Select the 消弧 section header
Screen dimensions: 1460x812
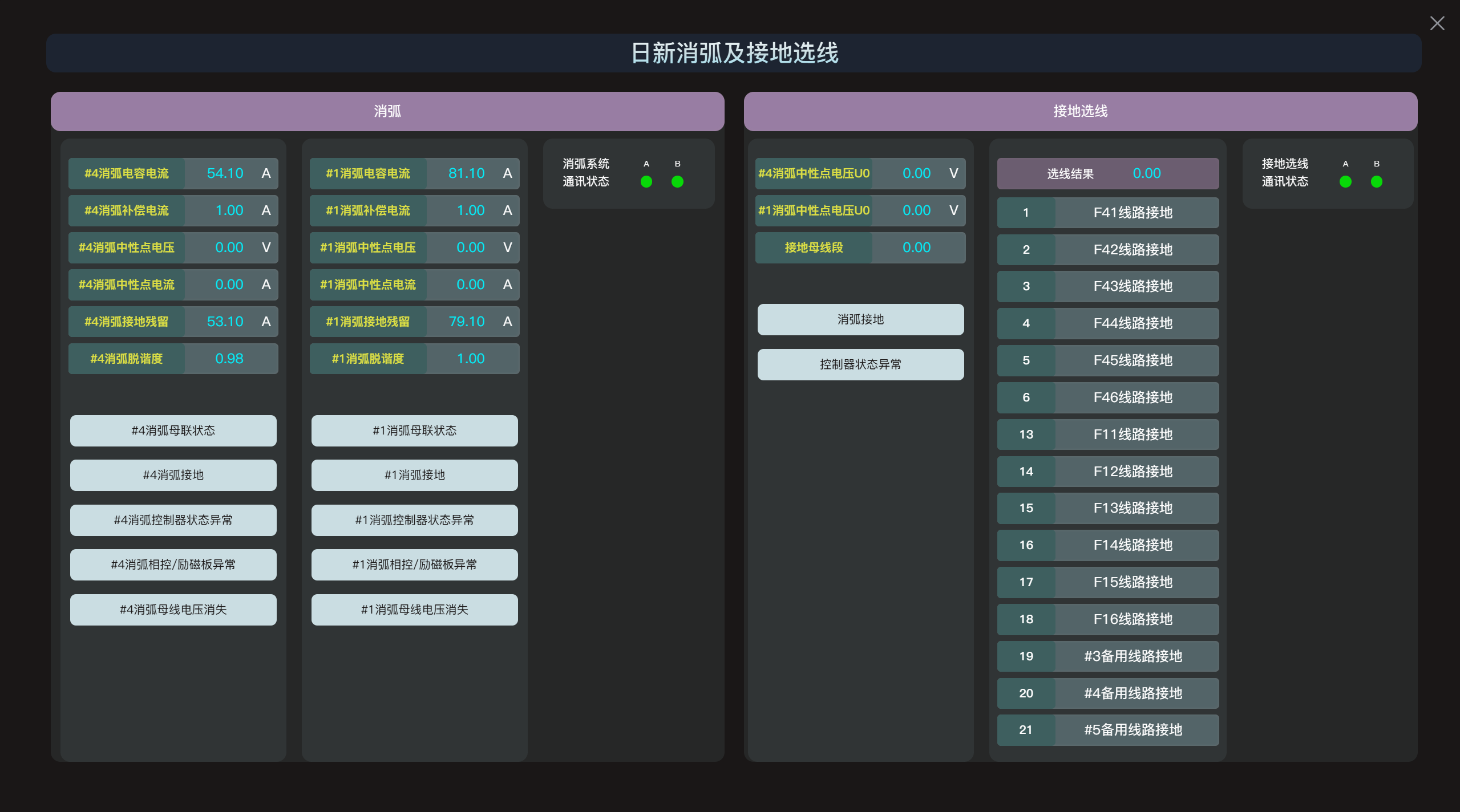pyautogui.click(x=387, y=111)
